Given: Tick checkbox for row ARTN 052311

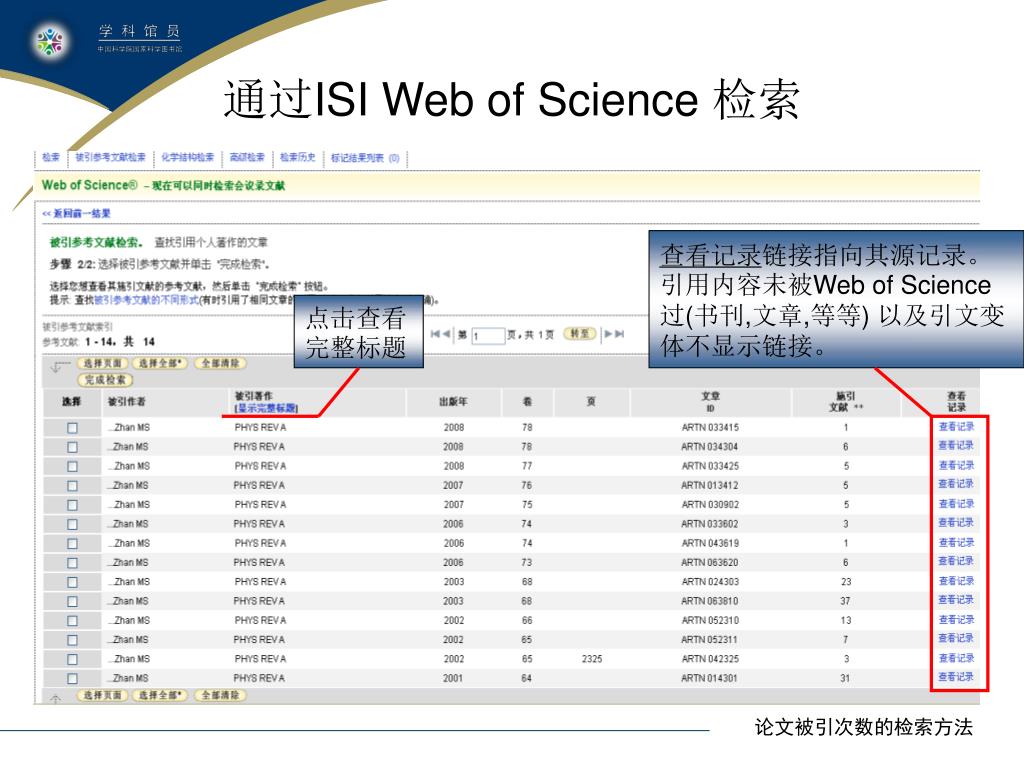Looking at the screenshot, I should [72, 640].
